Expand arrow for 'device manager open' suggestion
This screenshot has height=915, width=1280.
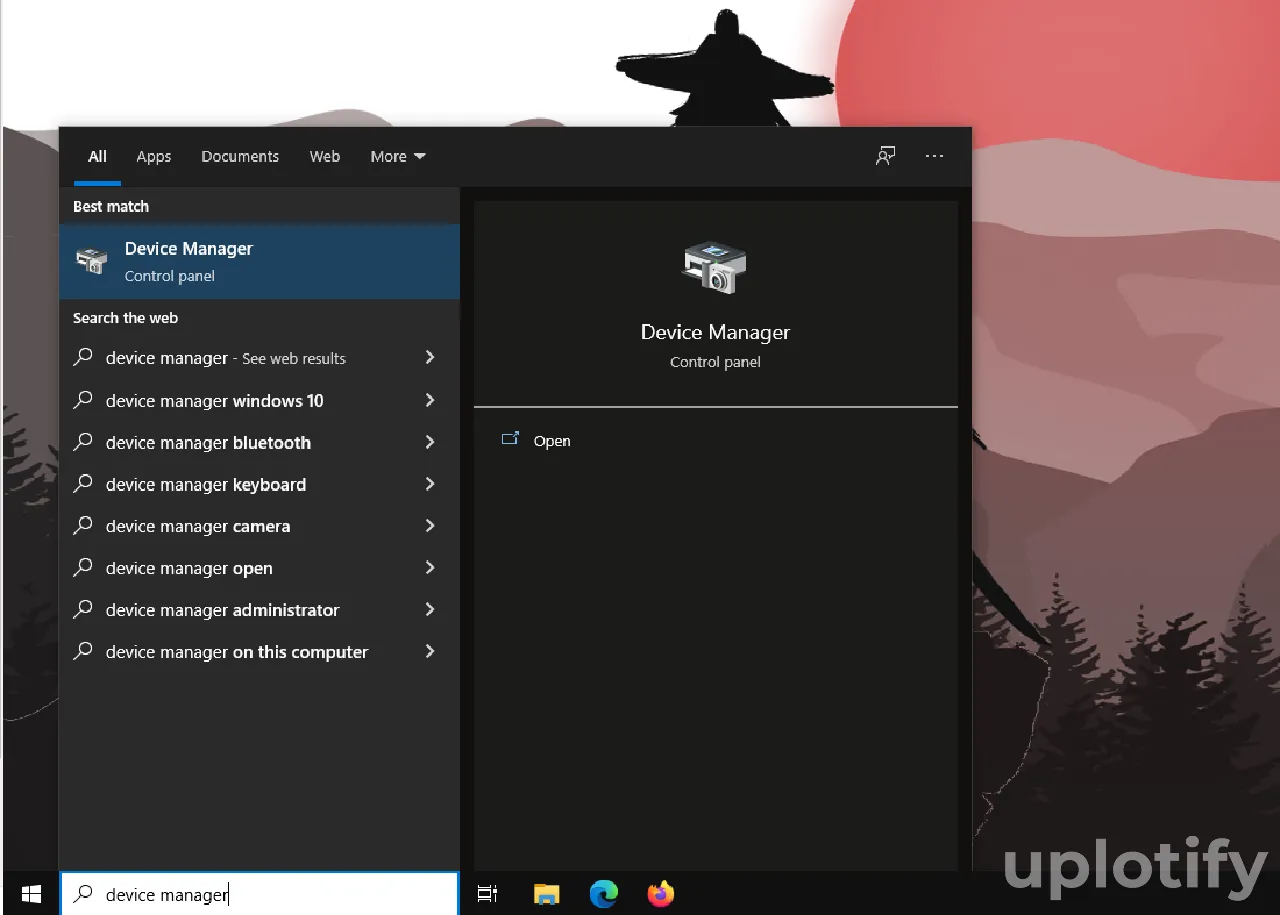(x=430, y=568)
